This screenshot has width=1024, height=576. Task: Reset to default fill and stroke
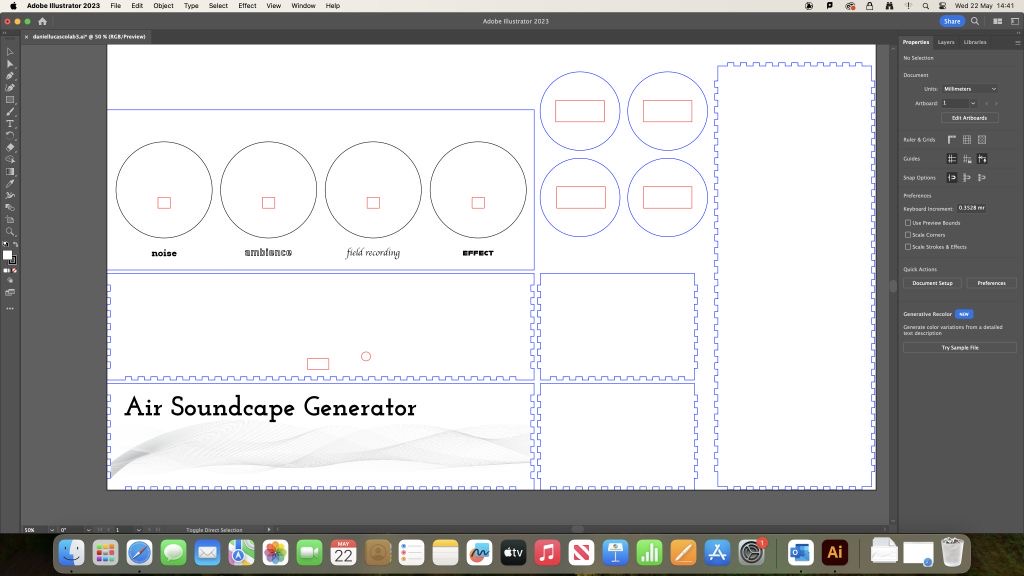(x=6, y=244)
